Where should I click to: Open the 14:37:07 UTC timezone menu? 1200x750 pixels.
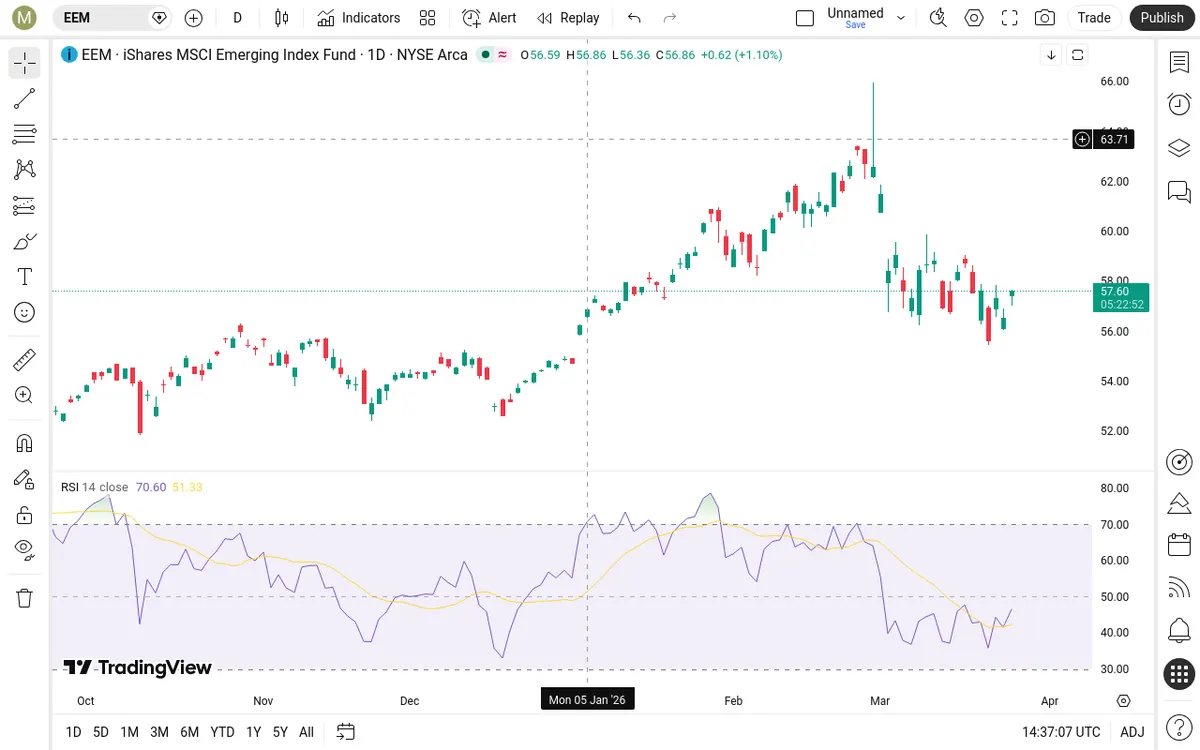pos(1061,732)
